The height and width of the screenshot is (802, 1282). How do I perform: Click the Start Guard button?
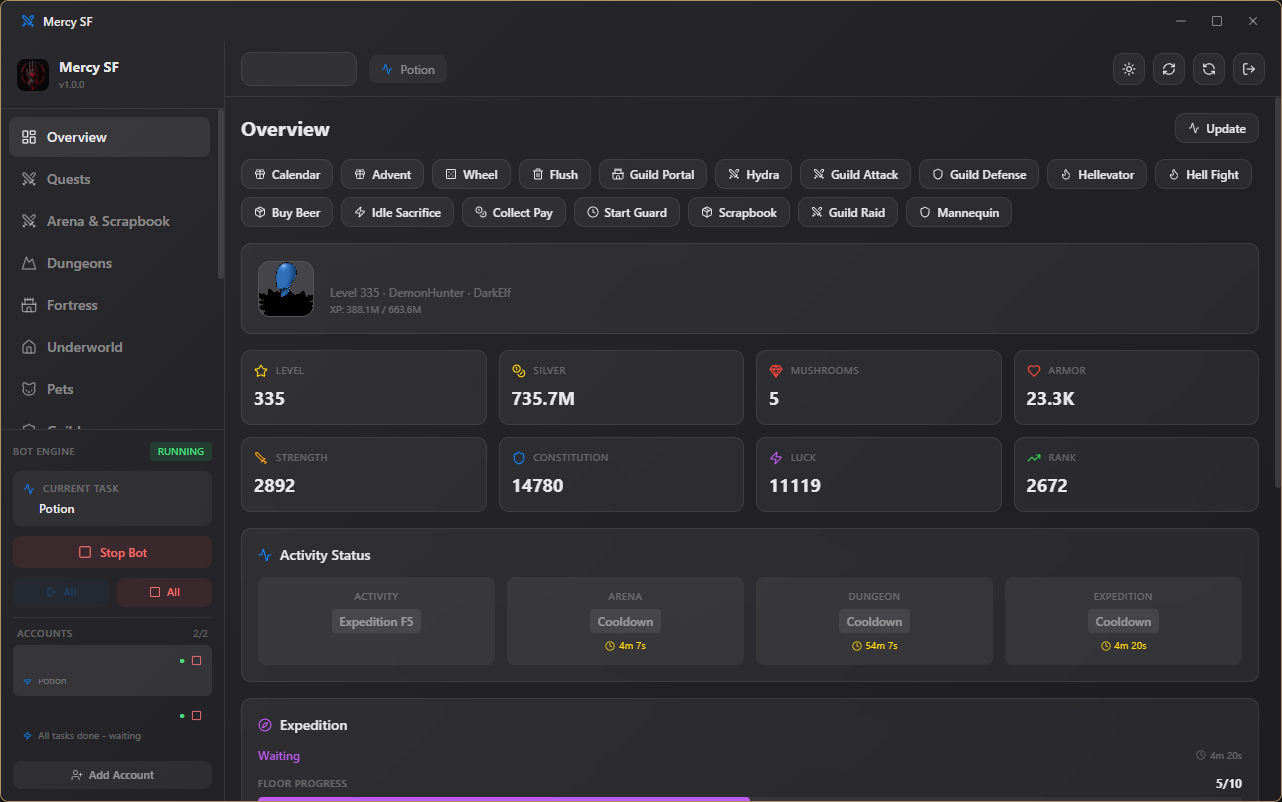point(627,212)
